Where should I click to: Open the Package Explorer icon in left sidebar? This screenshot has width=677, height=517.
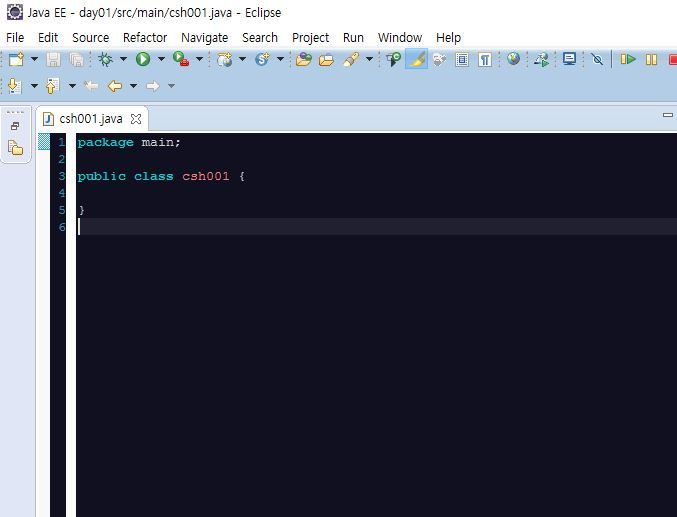coord(16,148)
